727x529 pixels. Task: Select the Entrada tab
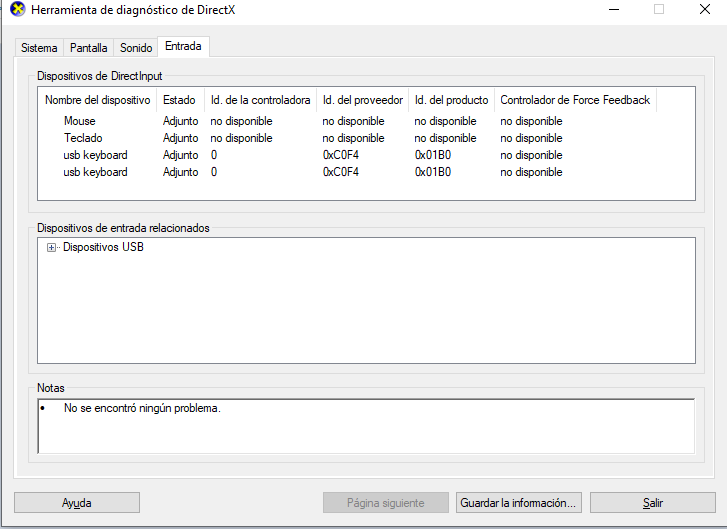pos(183,46)
